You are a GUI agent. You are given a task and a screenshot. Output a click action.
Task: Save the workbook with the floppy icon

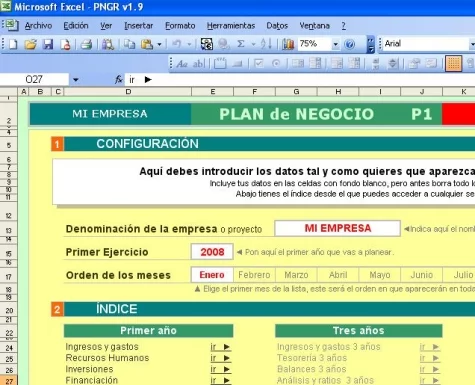48,44
